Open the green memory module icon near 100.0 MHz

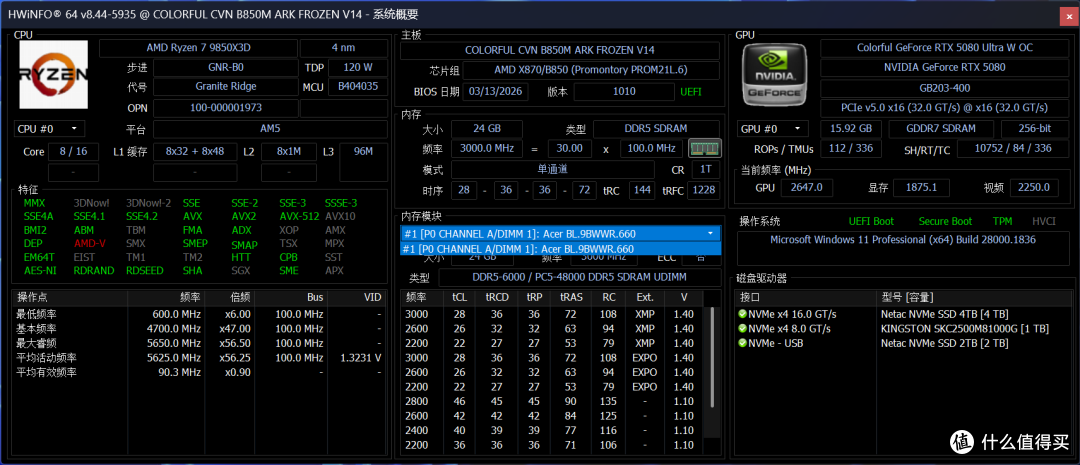(705, 148)
